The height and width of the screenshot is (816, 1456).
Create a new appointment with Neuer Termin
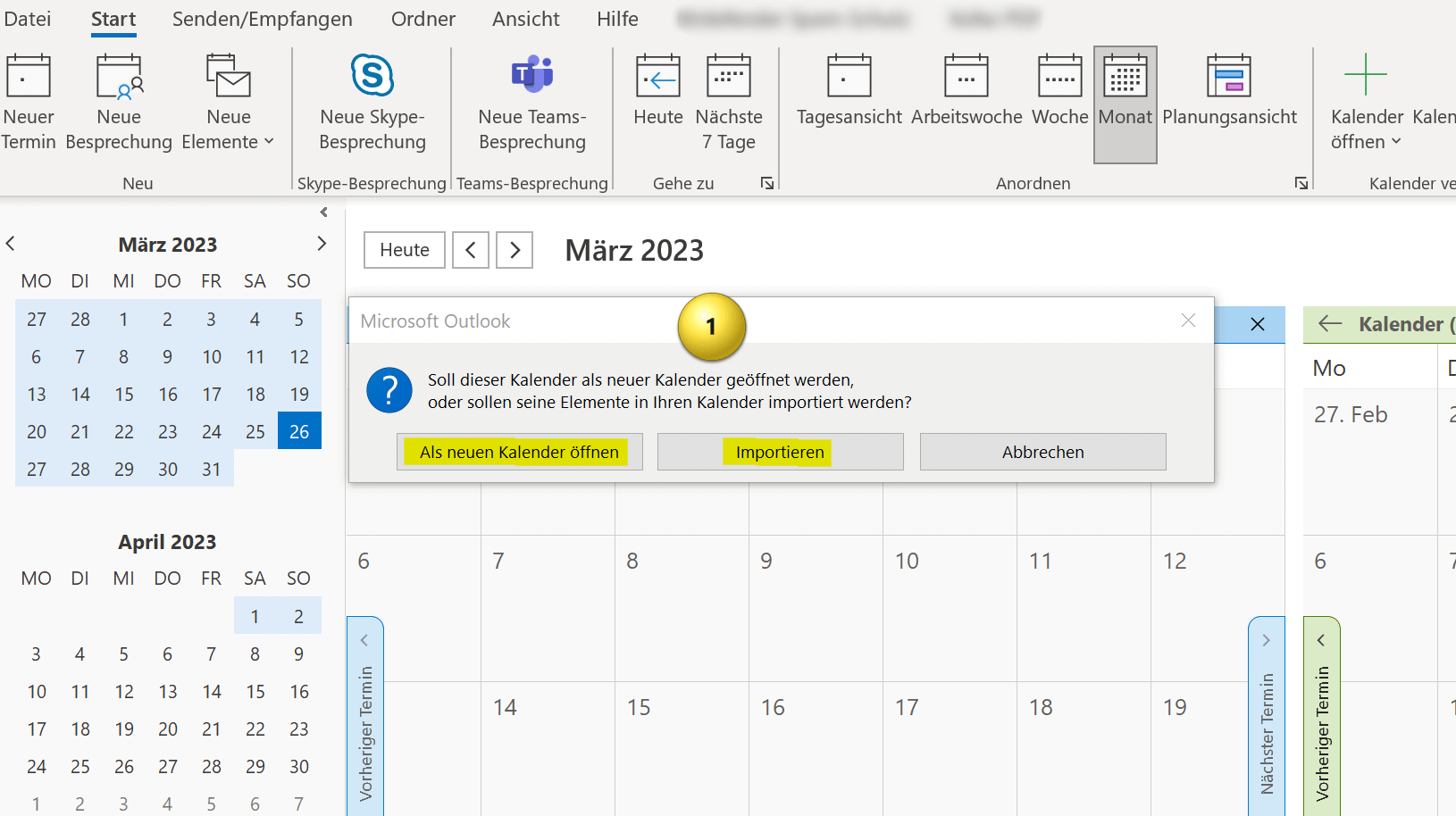(29, 103)
